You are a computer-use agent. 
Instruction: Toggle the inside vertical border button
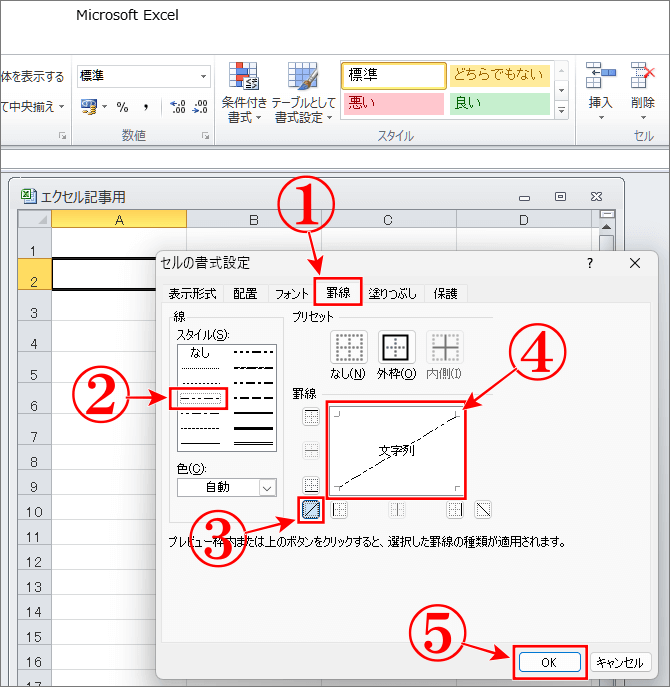point(397,510)
